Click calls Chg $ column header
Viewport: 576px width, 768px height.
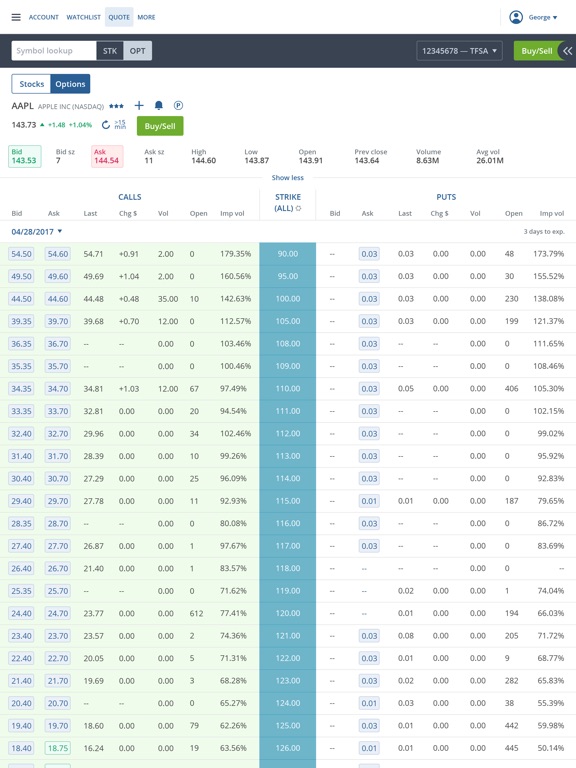(x=128, y=214)
